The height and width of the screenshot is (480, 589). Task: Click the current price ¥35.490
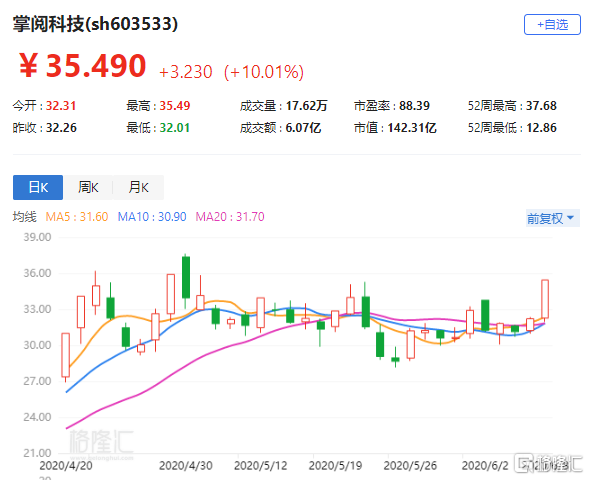[x=83, y=66]
